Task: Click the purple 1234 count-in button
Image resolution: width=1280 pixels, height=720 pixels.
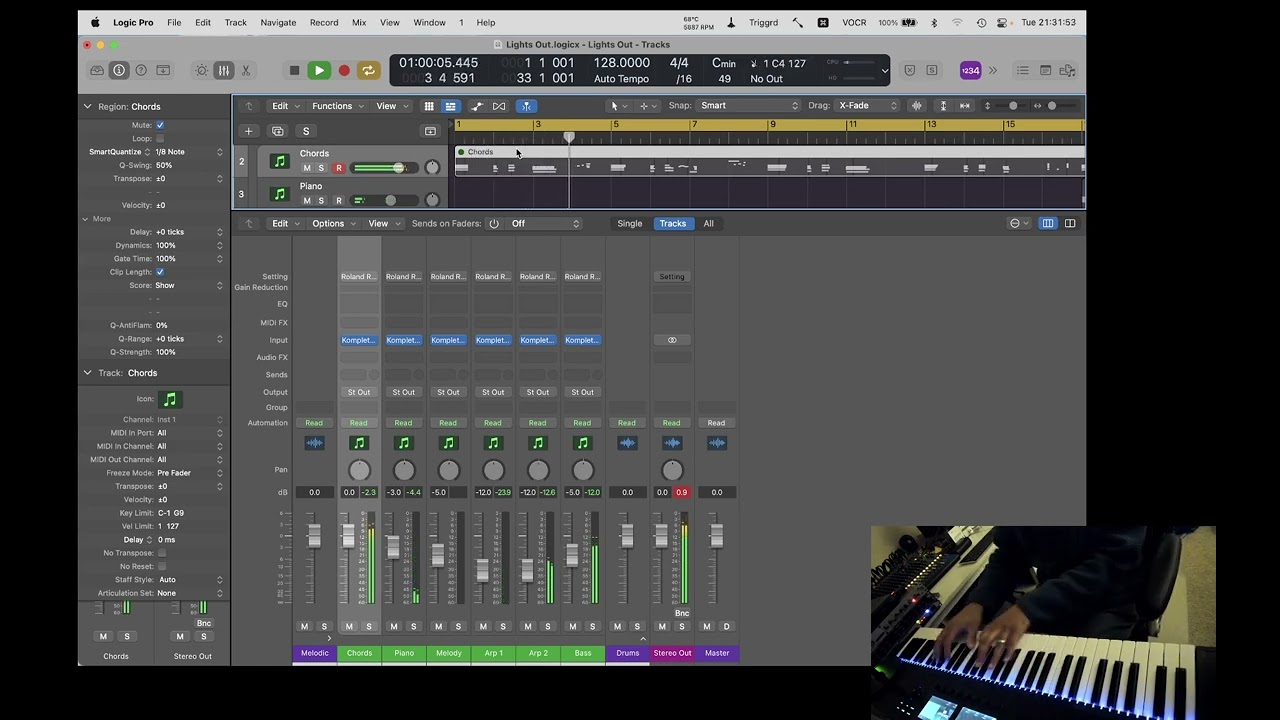Action: coord(970,70)
